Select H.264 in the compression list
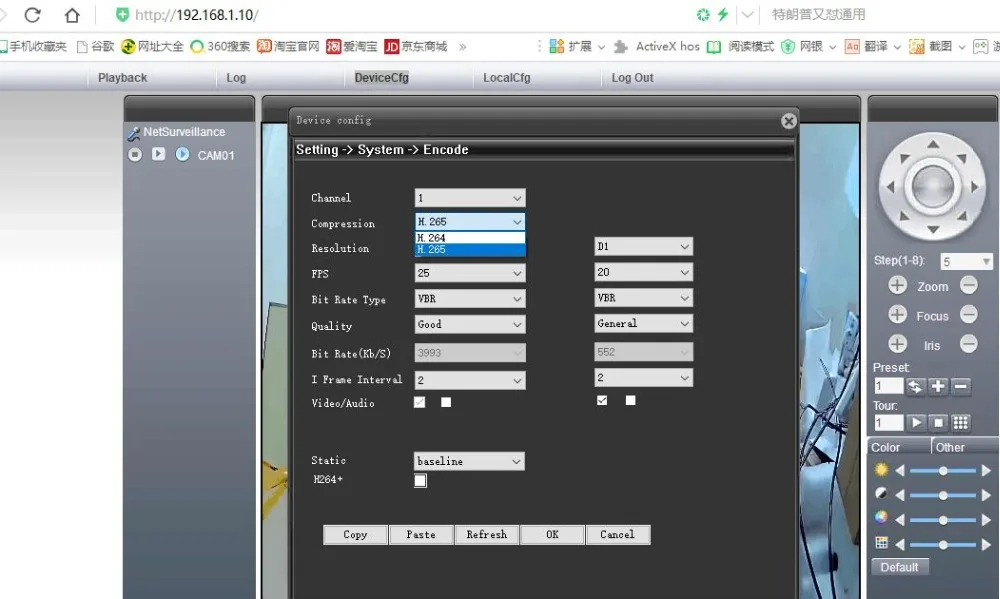The height and width of the screenshot is (599, 1000). point(470,238)
